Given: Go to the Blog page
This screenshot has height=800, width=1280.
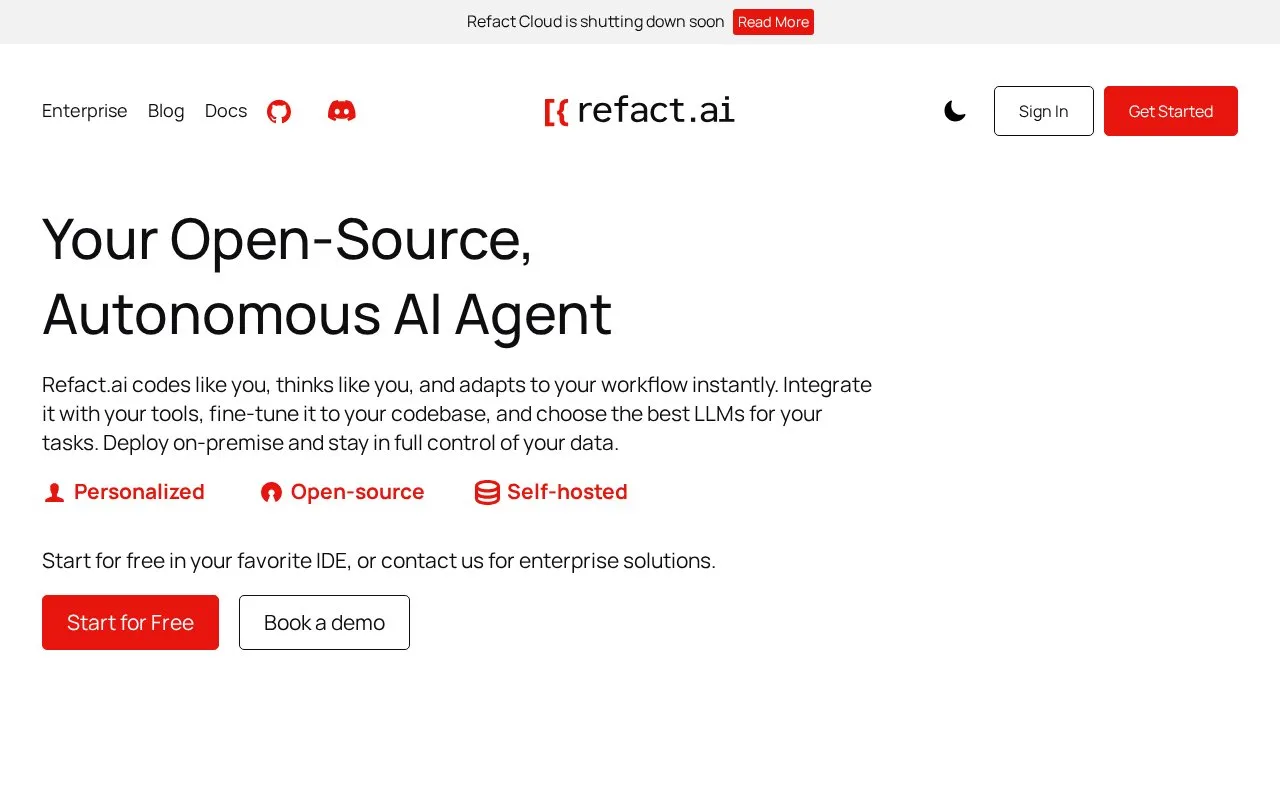Looking at the screenshot, I should pyautogui.click(x=166, y=111).
